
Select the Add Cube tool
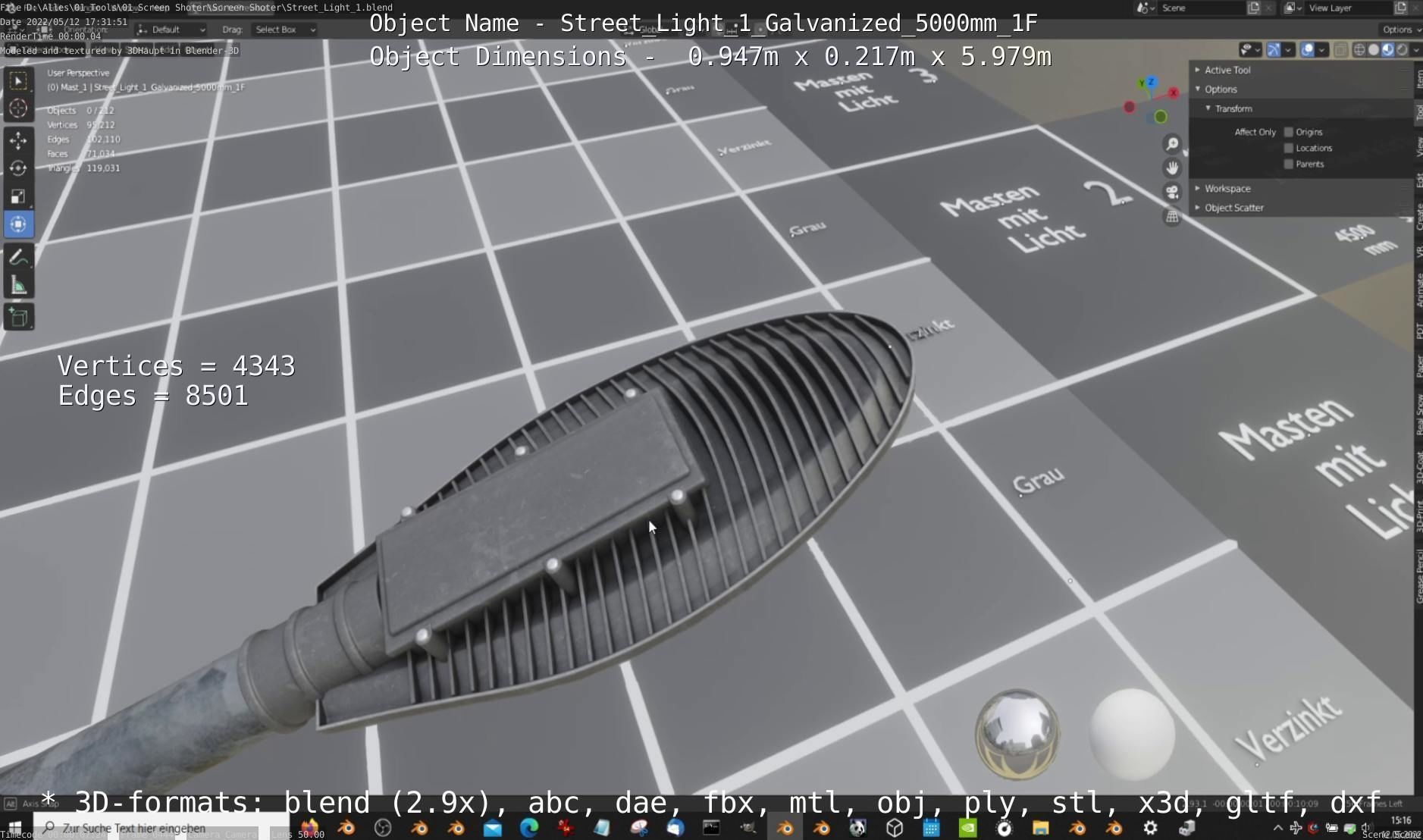tap(19, 317)
